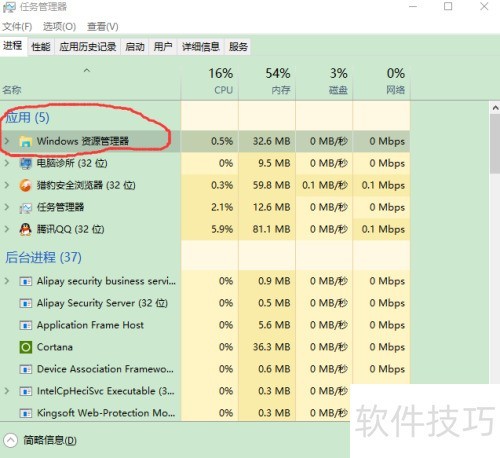Select the 后台进程 (37) group header
The width and height of the screenshot is (500, 458).
click(x=43, y=257)
